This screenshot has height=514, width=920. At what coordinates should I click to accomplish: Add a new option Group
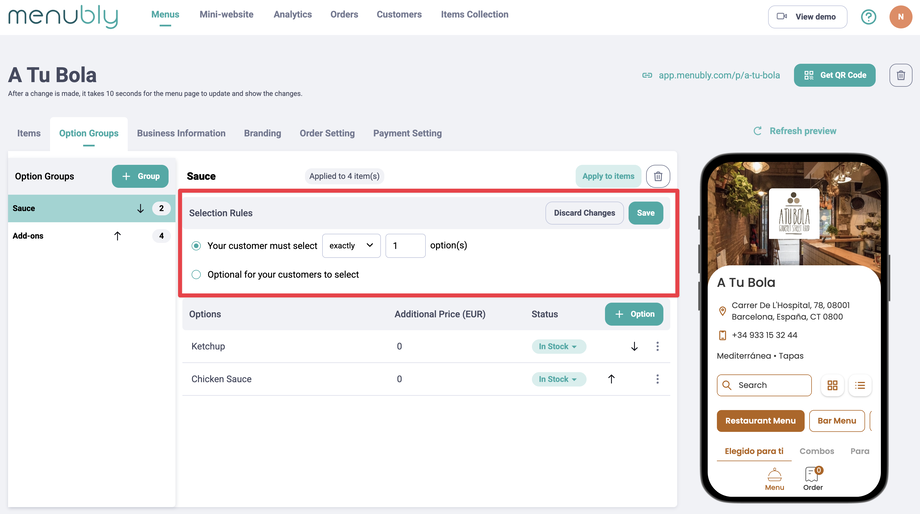140,176
